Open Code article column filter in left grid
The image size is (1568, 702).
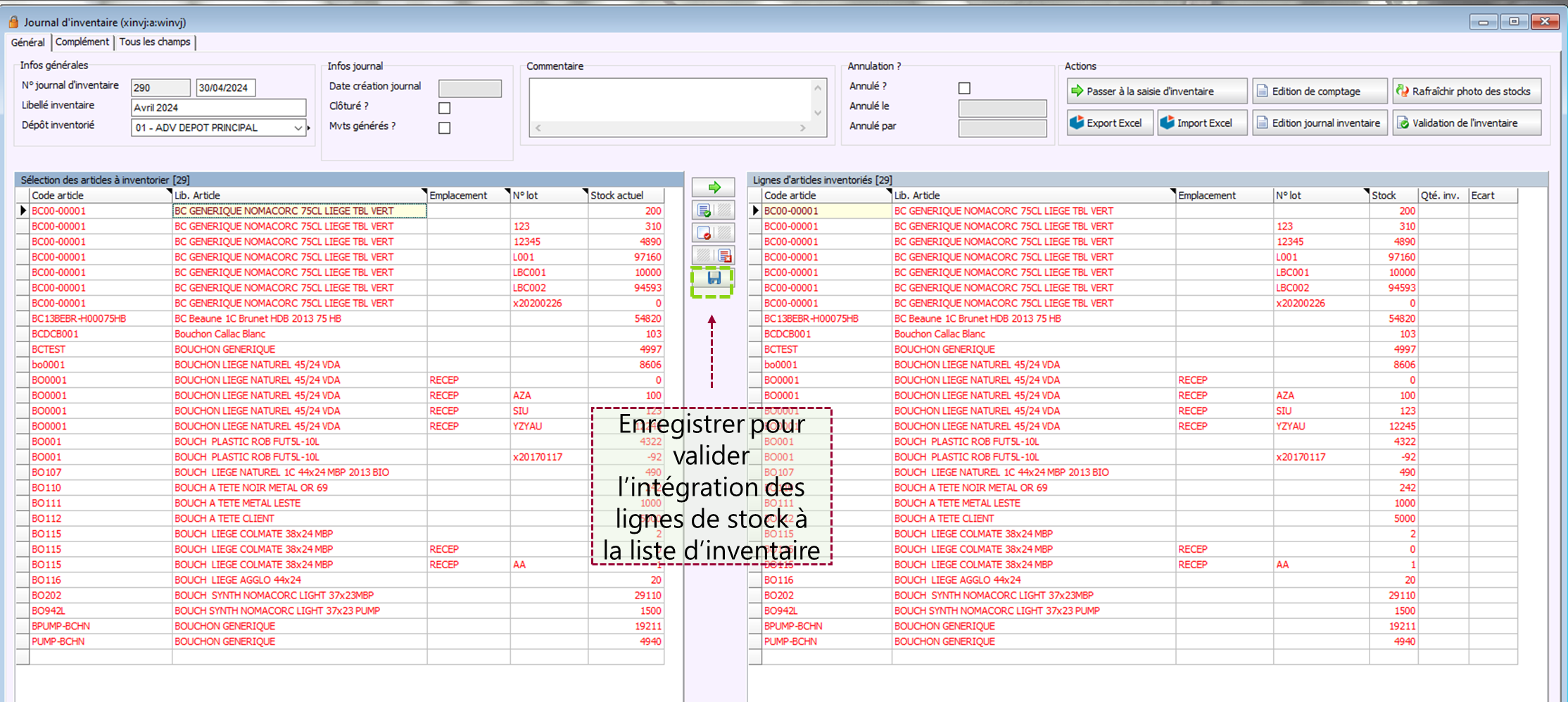pos(168,192)
